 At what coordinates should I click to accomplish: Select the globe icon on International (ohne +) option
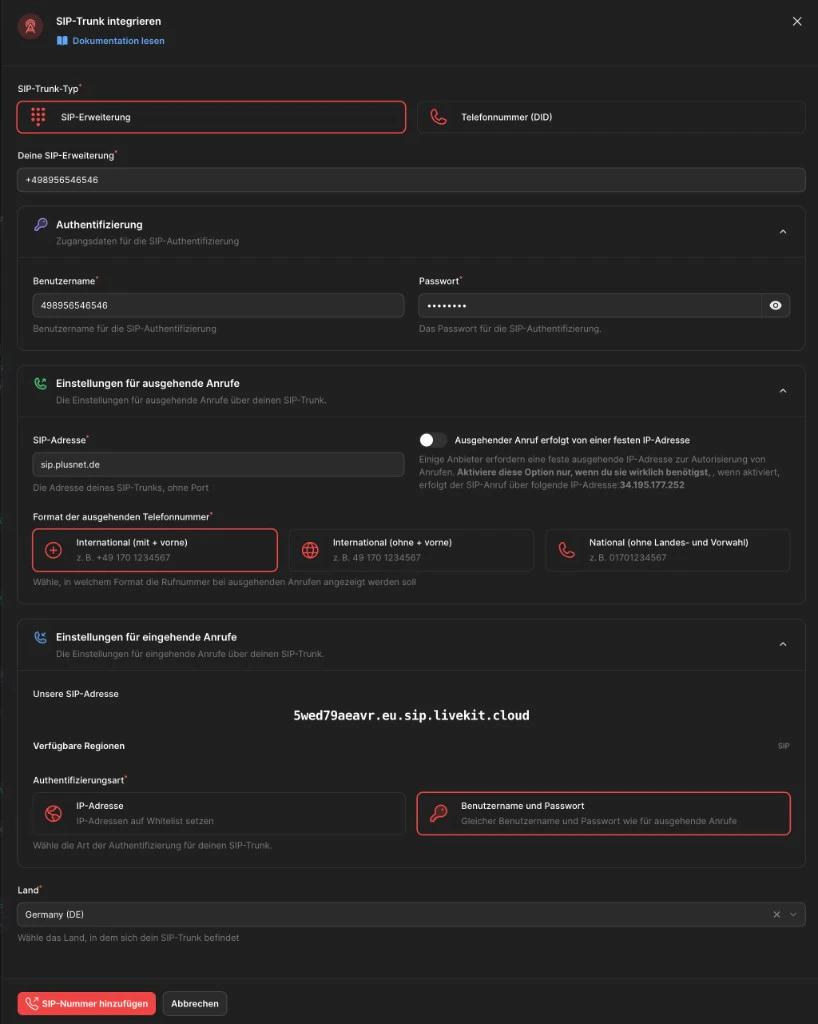click(x=310, y=549)
